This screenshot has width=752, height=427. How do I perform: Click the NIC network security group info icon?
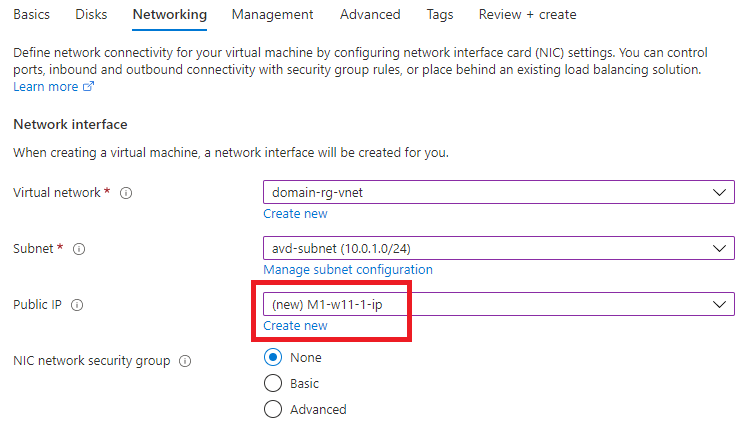[x=185, y=361]
